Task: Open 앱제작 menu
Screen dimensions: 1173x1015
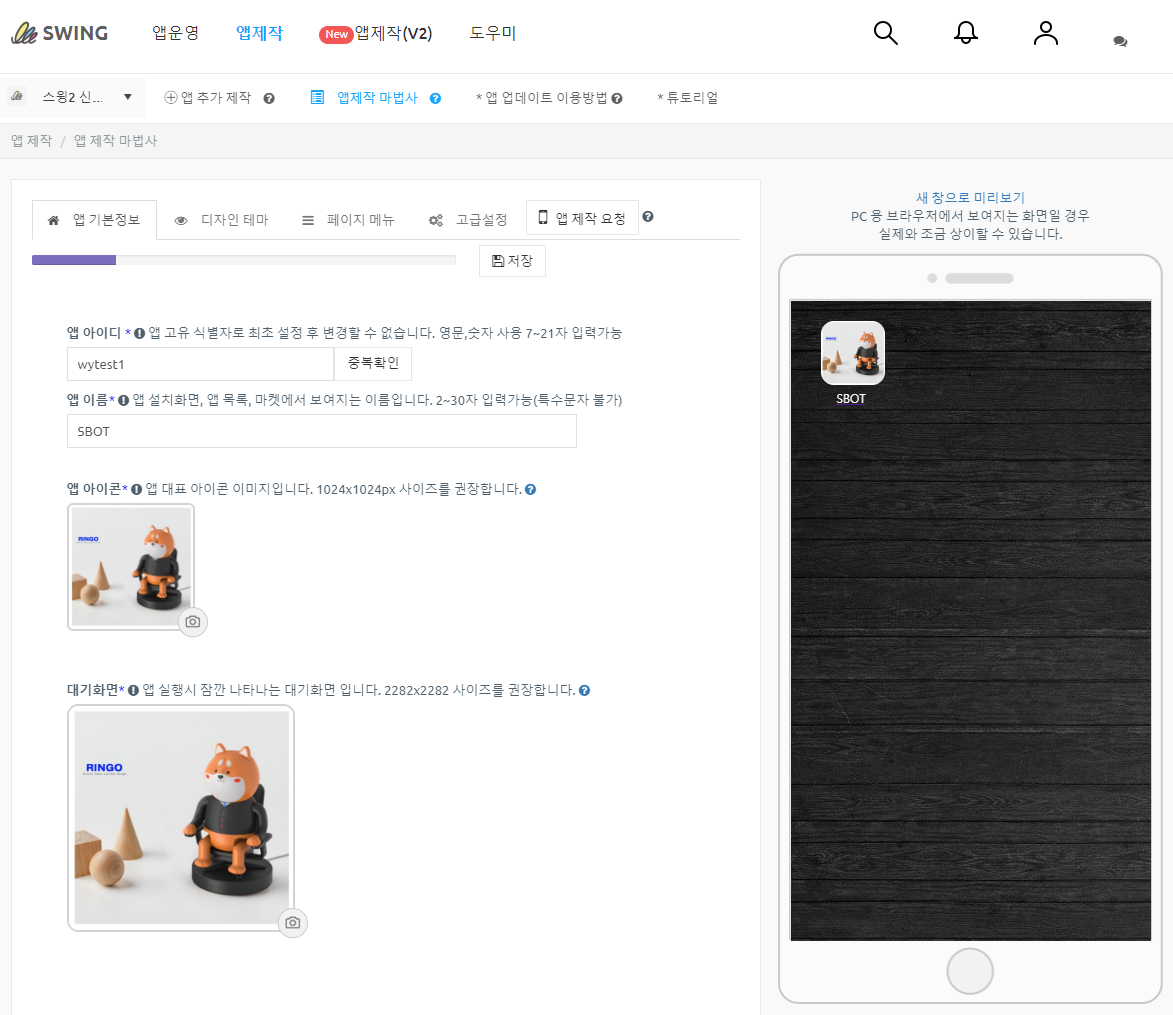Action: point(259,33)
